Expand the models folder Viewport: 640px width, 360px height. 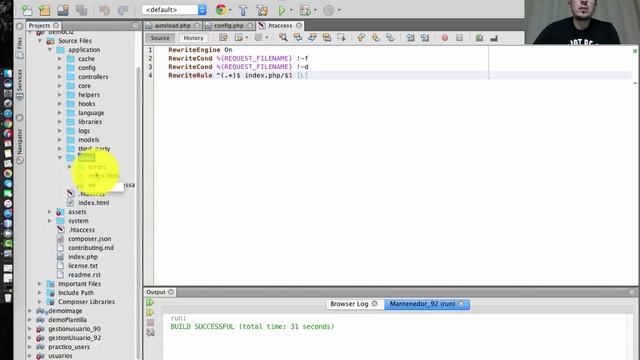click(60, 140)
